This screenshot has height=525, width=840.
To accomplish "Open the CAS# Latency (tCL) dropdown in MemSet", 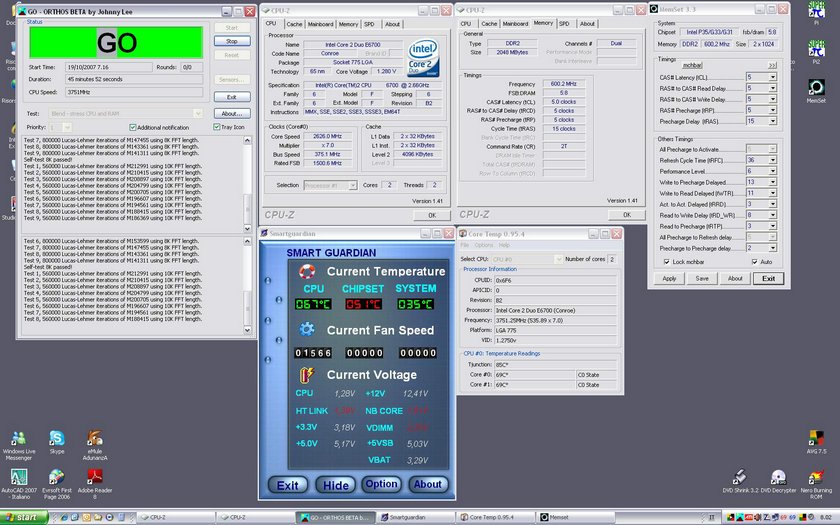I will pyautogui.click(x=772, y=77).
